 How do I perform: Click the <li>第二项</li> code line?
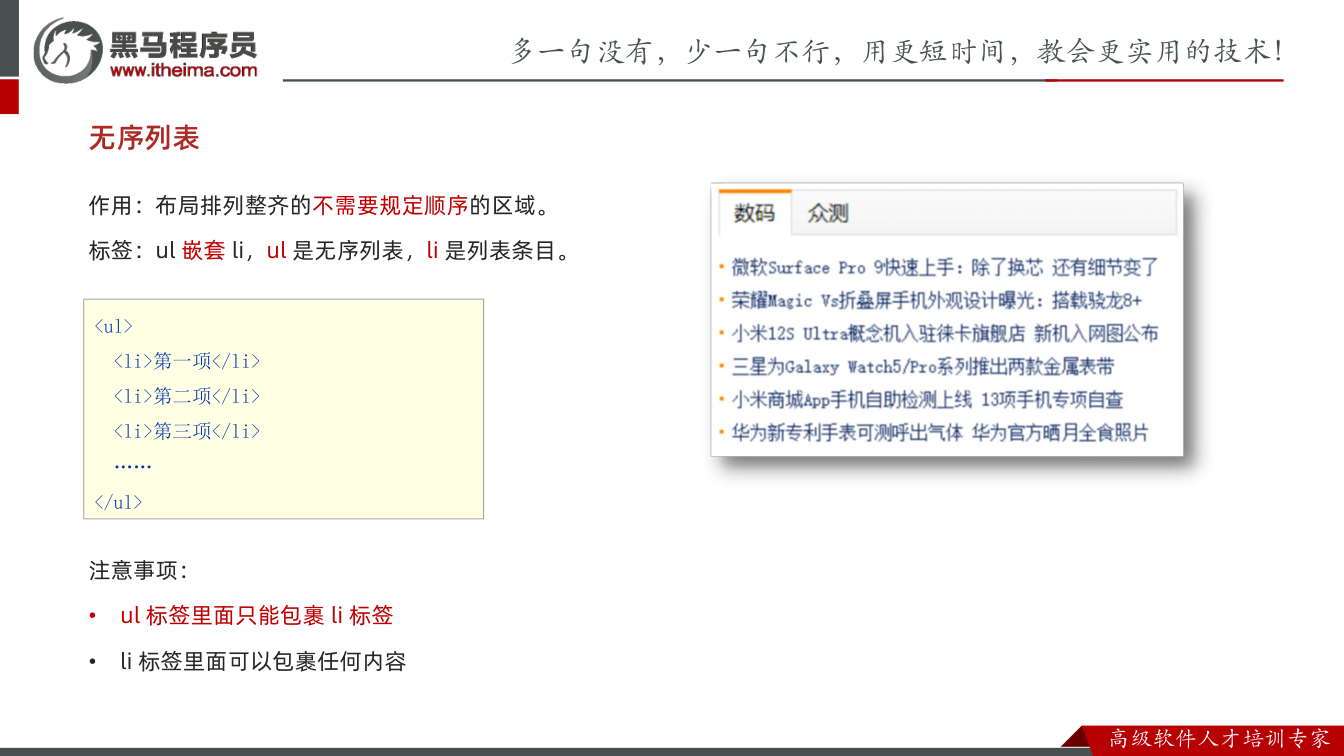pyautogui.click(x=187, y=396)
